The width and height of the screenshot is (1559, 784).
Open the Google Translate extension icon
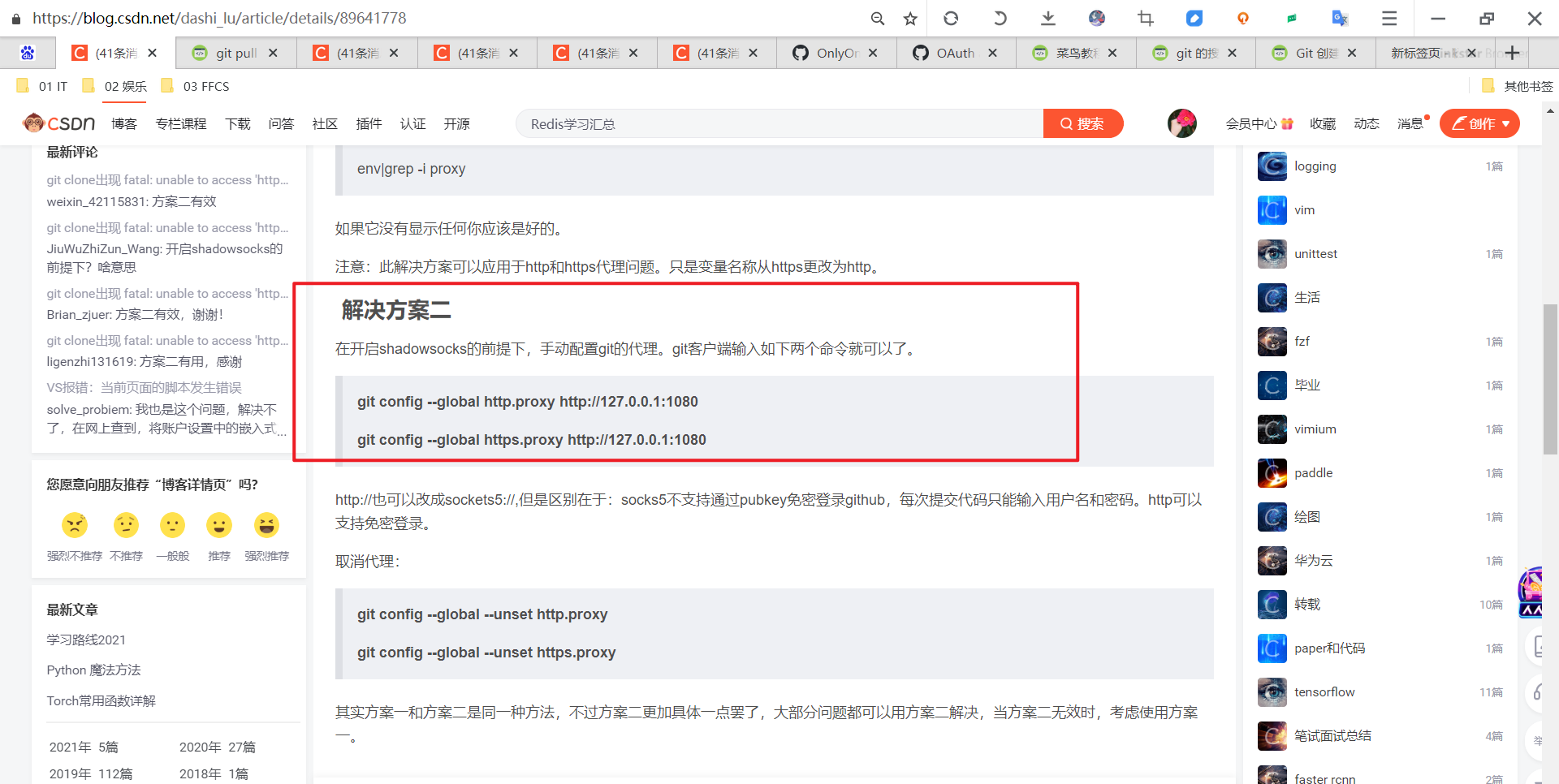(x=1340, y=18)
